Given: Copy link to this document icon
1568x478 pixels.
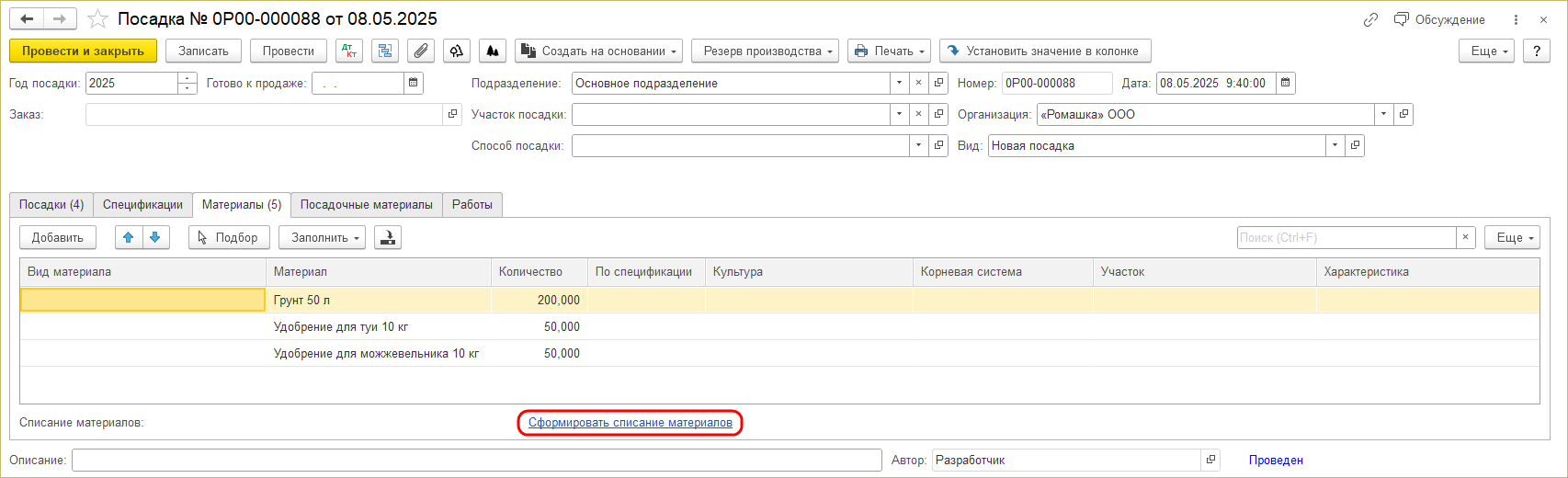Looking at the screenshot, I should click(x=1370, y=19).
